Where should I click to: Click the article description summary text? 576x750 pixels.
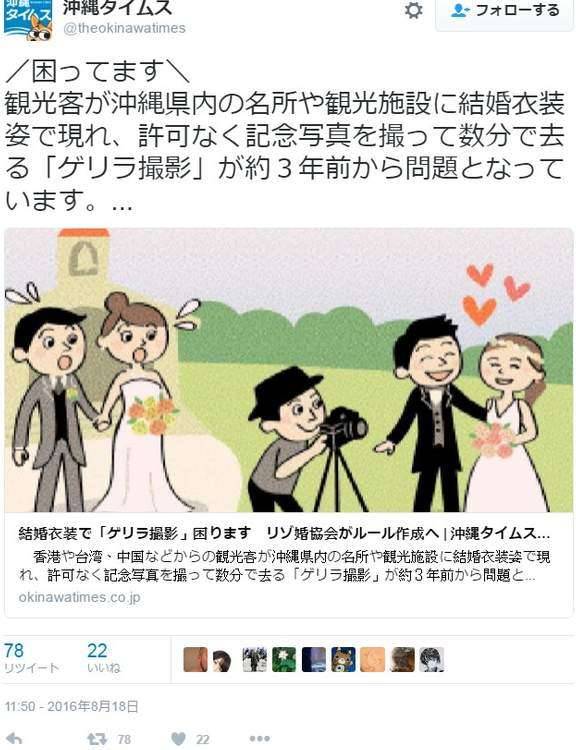tap(284, 566)
